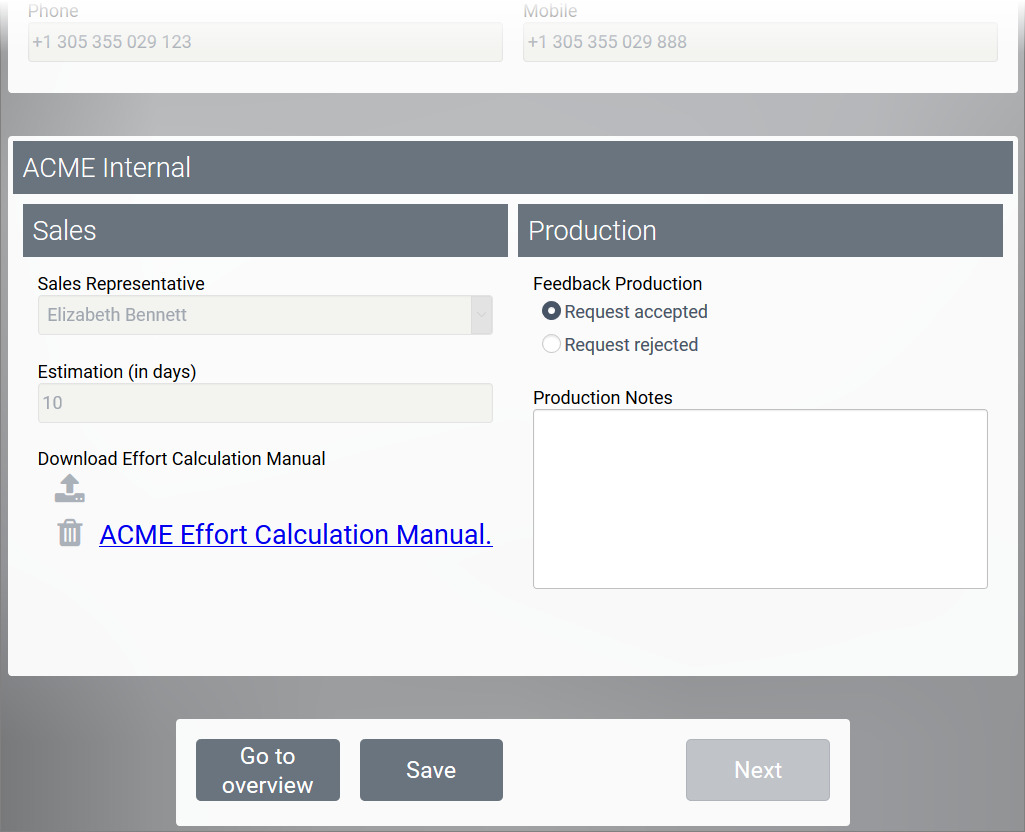The image size is (1025, 832).
Task: Click the Download Effort Calculation Manual label
Action: pyautogui.click(x=181, y=459)
